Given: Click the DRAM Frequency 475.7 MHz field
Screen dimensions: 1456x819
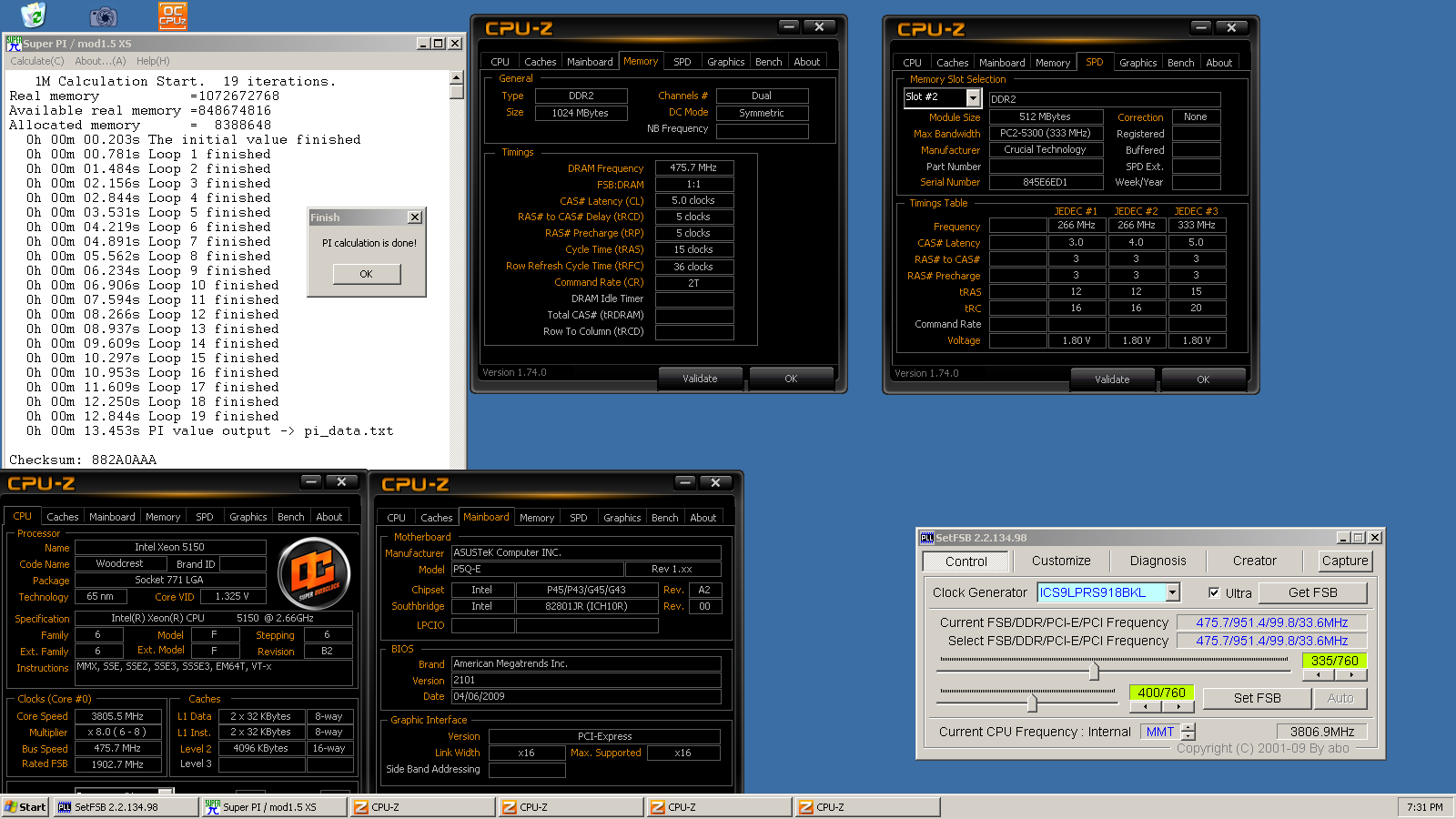Looking at the screenshot, I should pyautogui.click(x=694, y=167).
